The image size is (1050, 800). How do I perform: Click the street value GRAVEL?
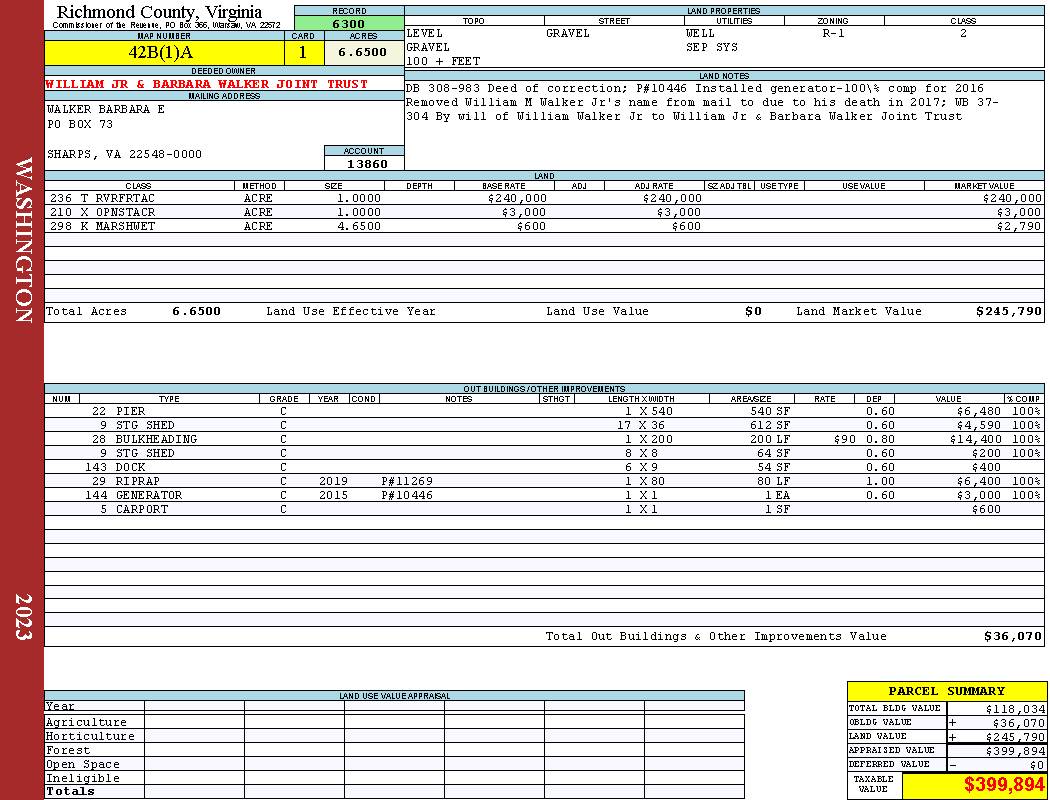[x=568, y=33]
